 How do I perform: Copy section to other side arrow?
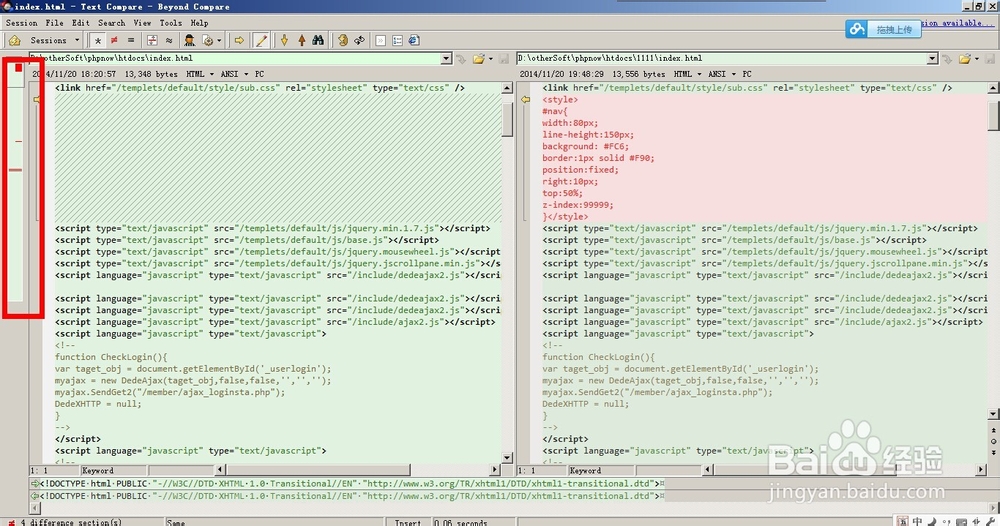coord(239,41)
